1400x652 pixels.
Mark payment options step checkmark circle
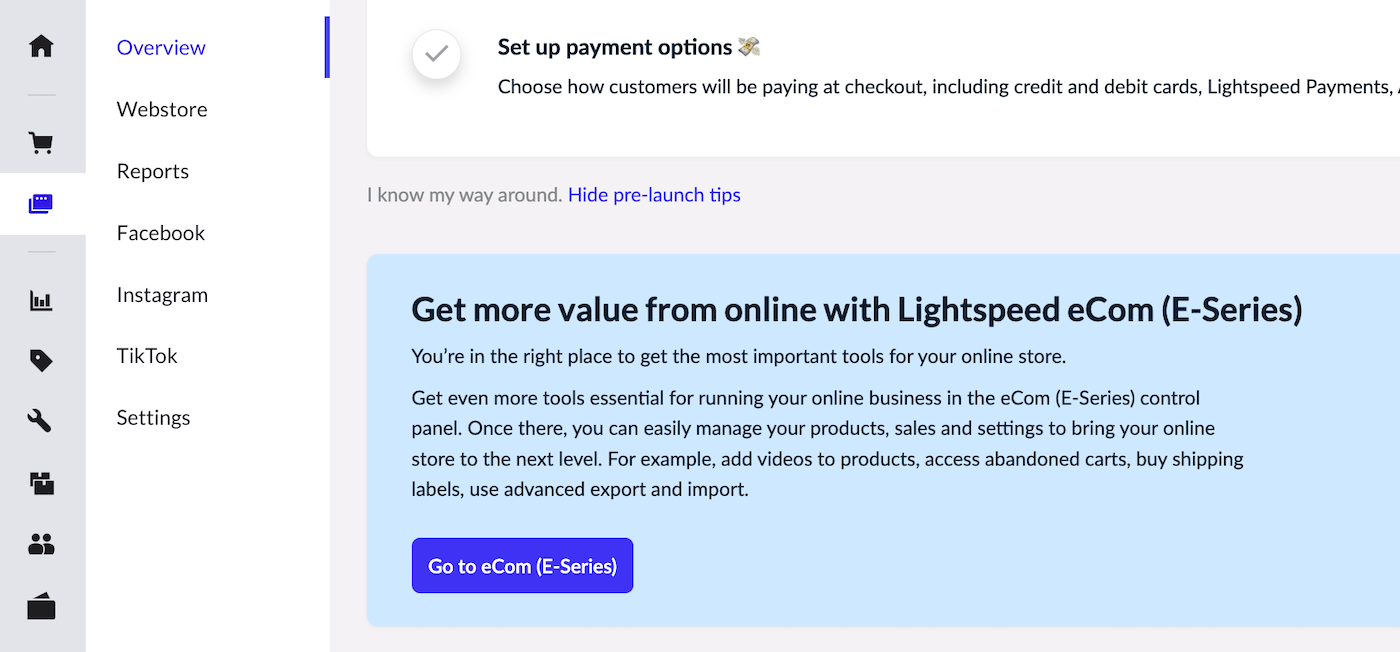pos(436,55)
